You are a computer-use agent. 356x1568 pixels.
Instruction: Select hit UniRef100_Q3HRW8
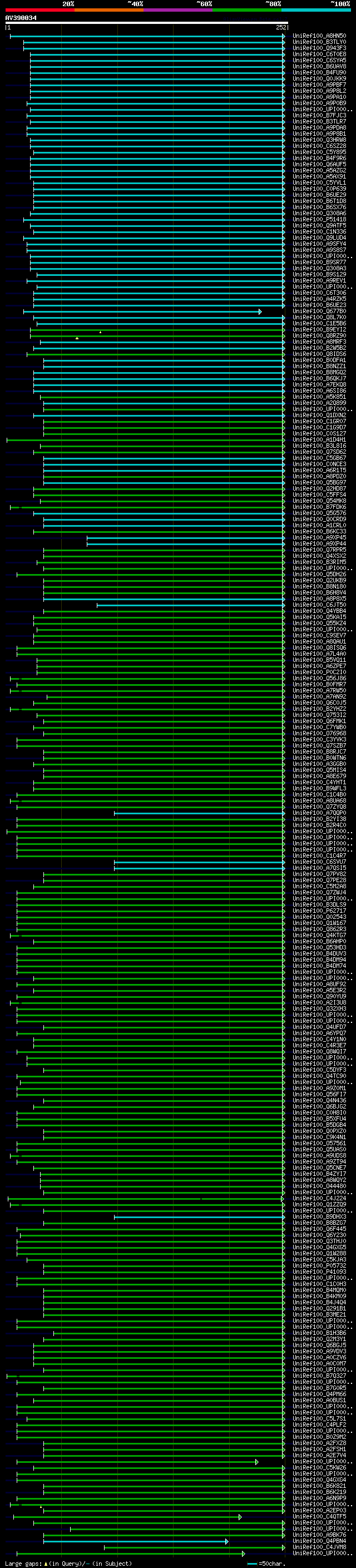(x=319, y=140)
